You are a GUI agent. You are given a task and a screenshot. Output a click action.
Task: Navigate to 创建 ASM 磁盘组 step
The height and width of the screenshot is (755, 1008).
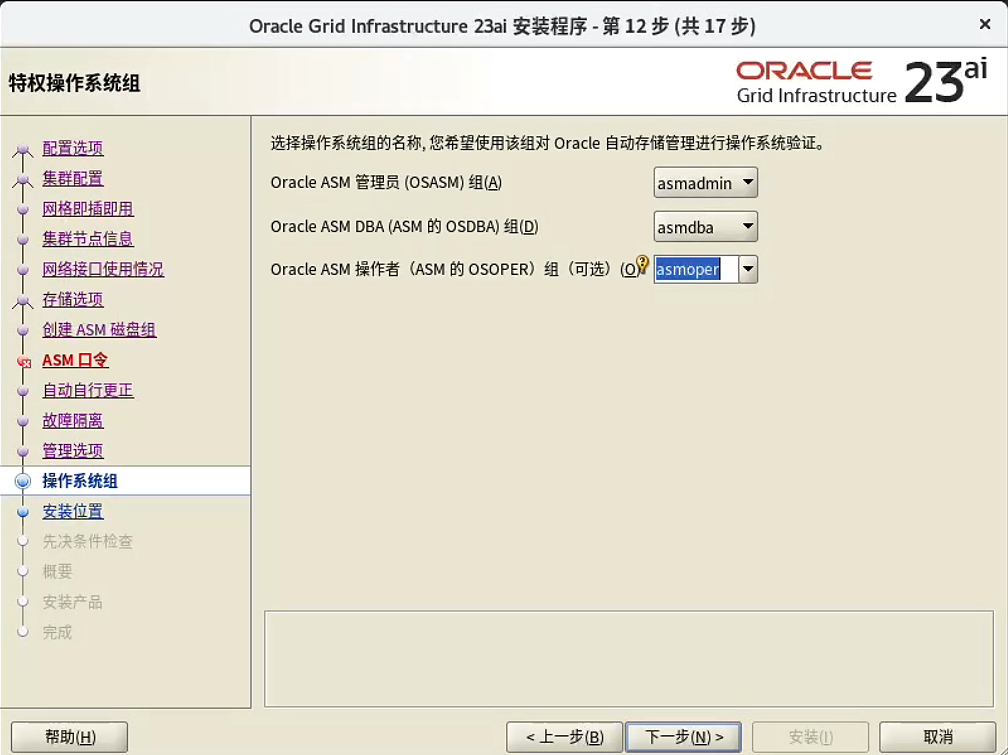click(99, 330)
